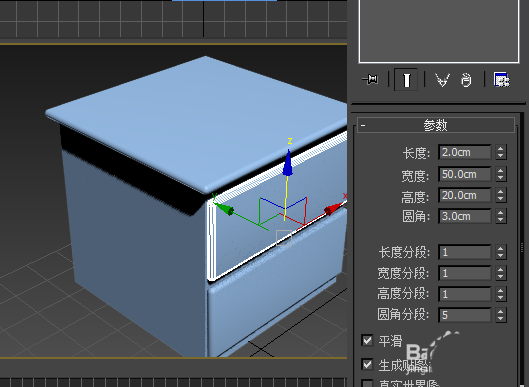529x387 pixels.
Task: Click the 长度 spinner arrows
Action: [501, 152]
